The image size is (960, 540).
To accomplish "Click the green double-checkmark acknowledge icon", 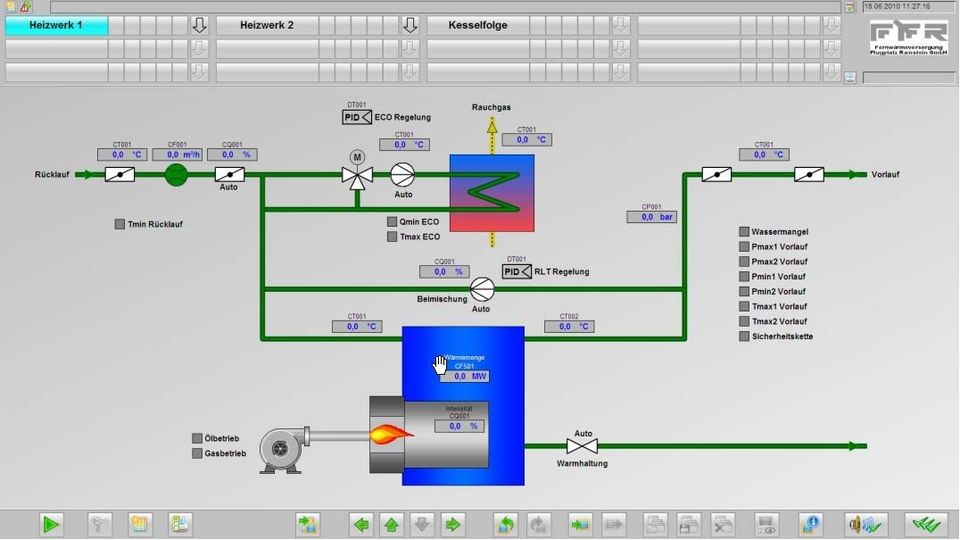I will click(x=926, y=524).
